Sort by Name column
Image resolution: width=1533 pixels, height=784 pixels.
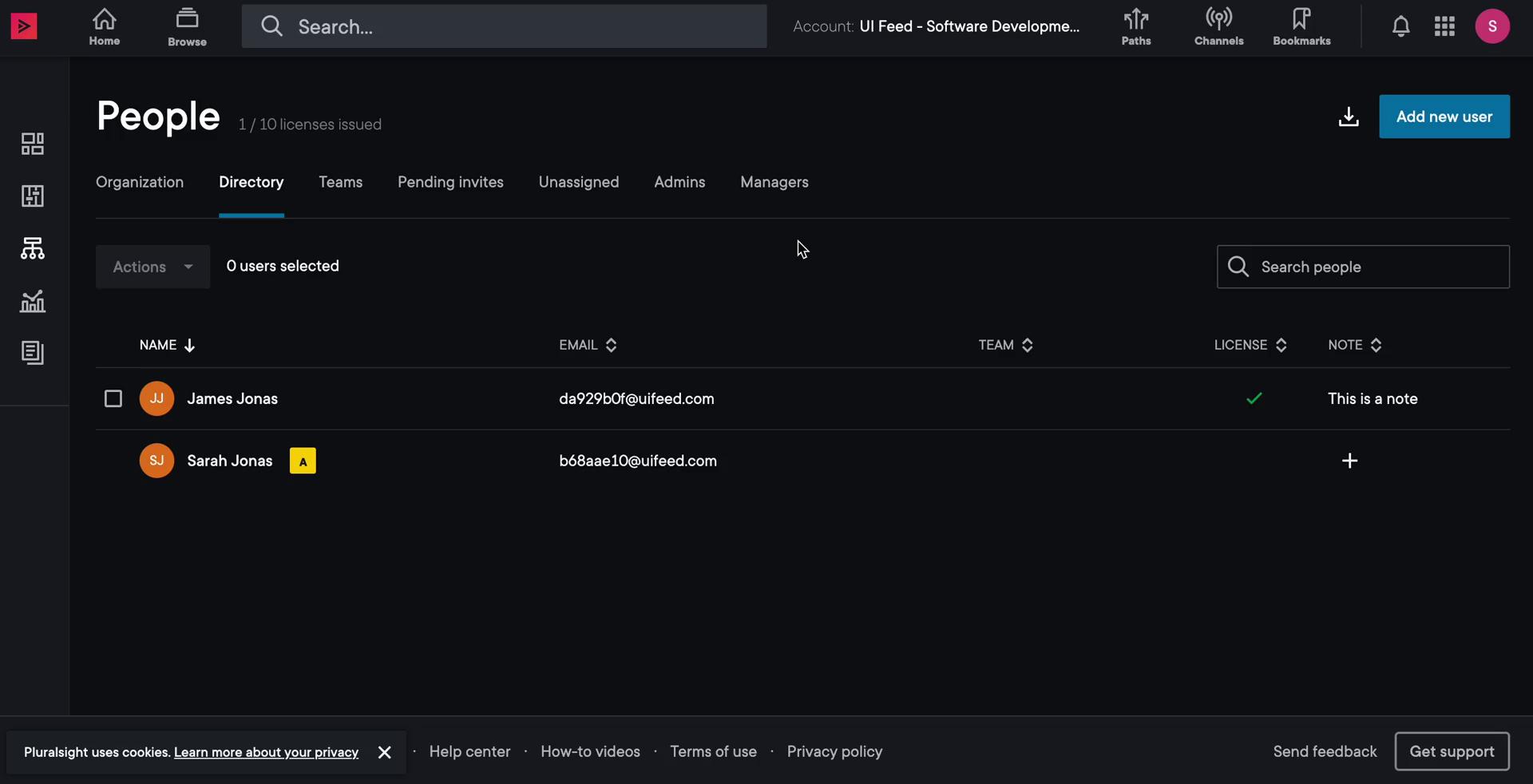167,345
